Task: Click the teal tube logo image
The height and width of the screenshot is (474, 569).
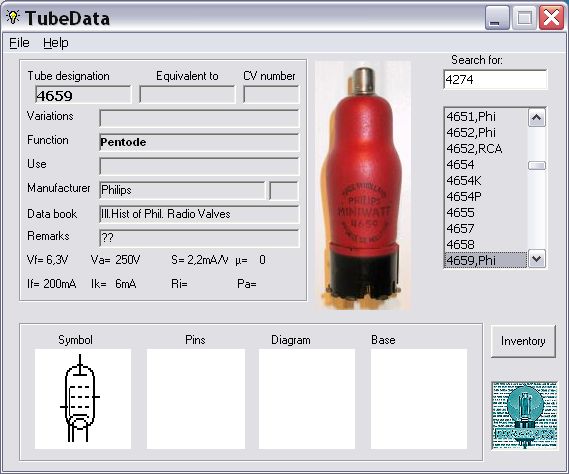Action: point(525,416)
